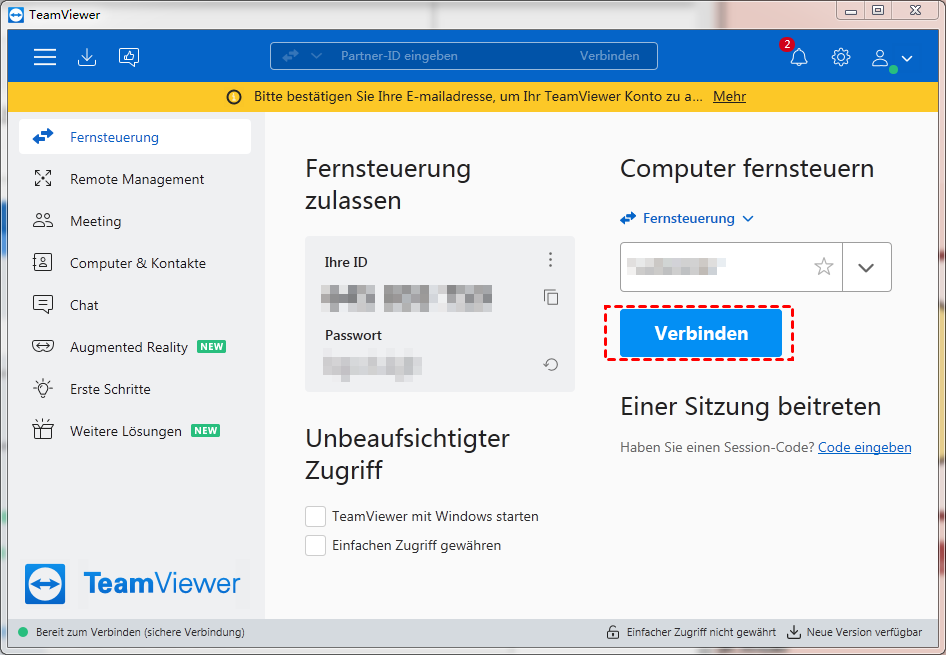
Task: Click the feedback thumbs-up icon
Action: coord(129,57)
